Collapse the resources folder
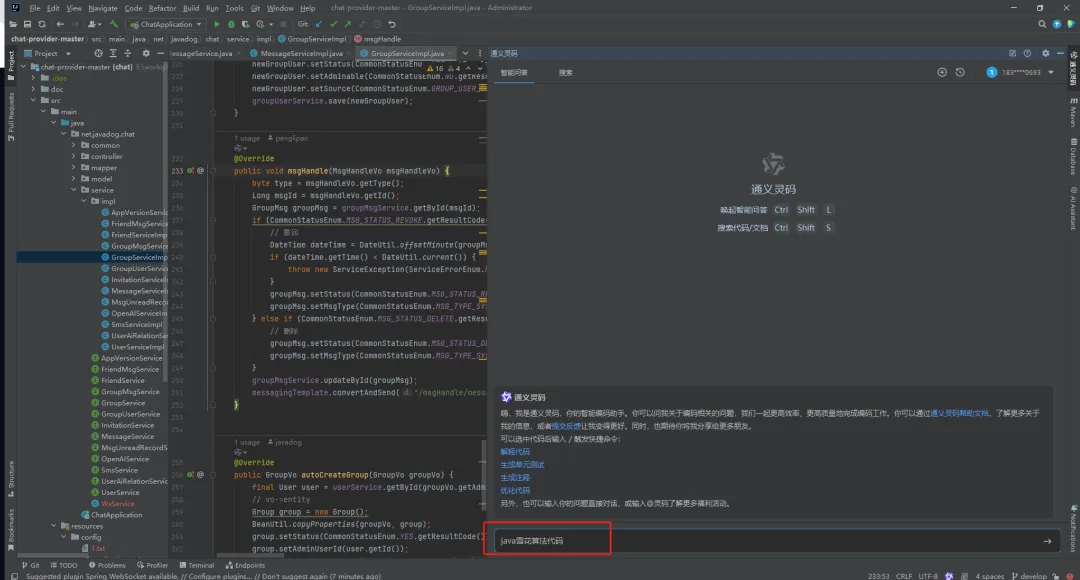The height and width of the screenshot is (580, 1080). pos(54,526)
